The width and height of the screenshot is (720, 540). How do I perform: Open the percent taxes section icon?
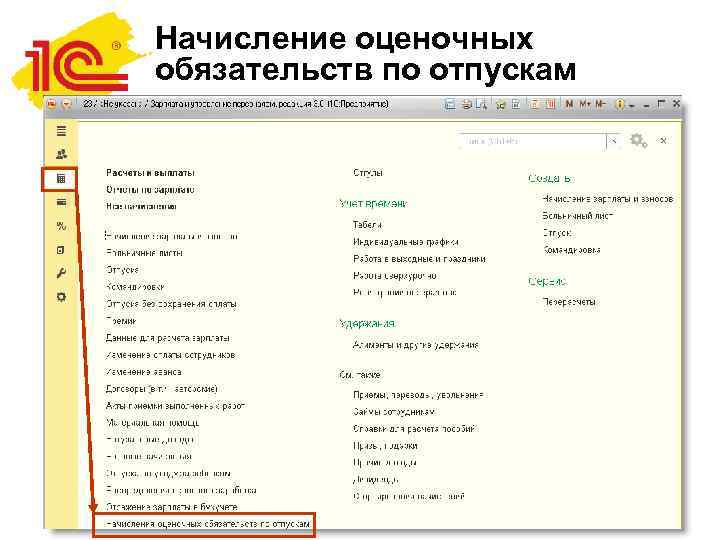click(x=61, y=226)
